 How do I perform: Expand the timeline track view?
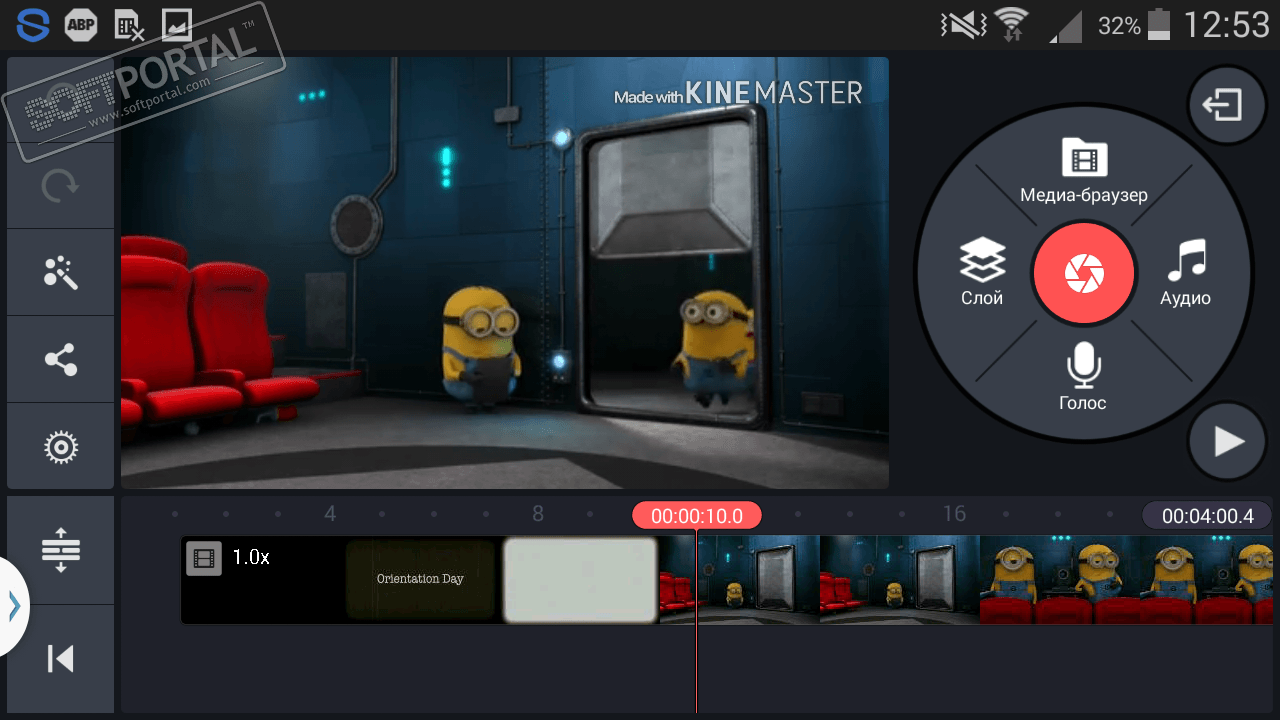(61, 550)
